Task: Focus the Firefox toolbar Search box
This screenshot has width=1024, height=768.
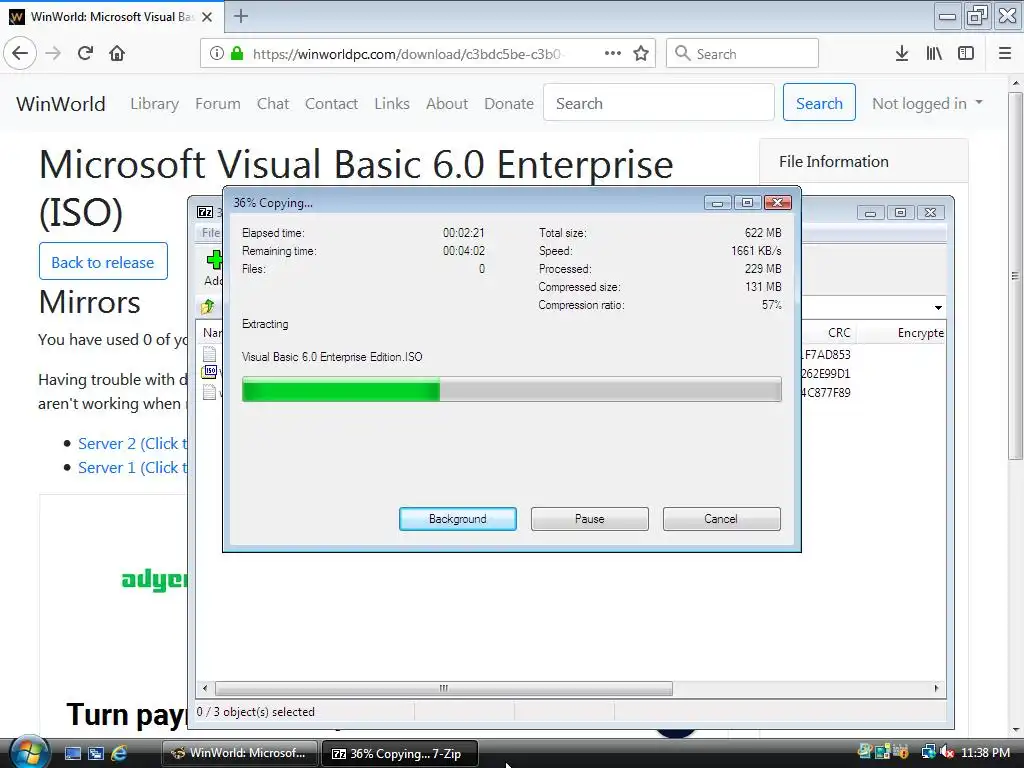Action: coord(743,54)
